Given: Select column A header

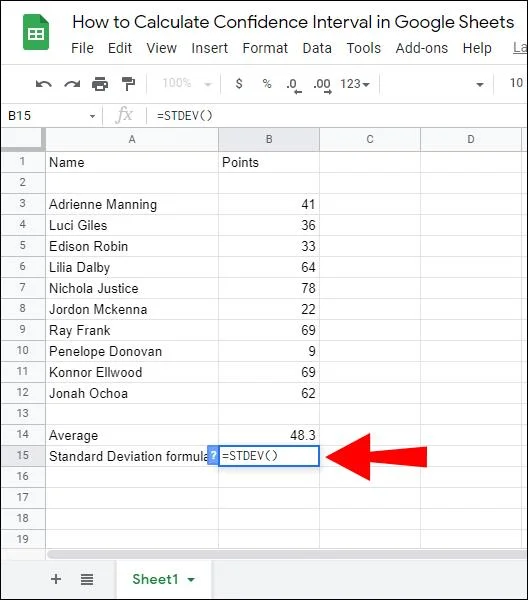Looking at the screenshot, I should pos(132,139).
